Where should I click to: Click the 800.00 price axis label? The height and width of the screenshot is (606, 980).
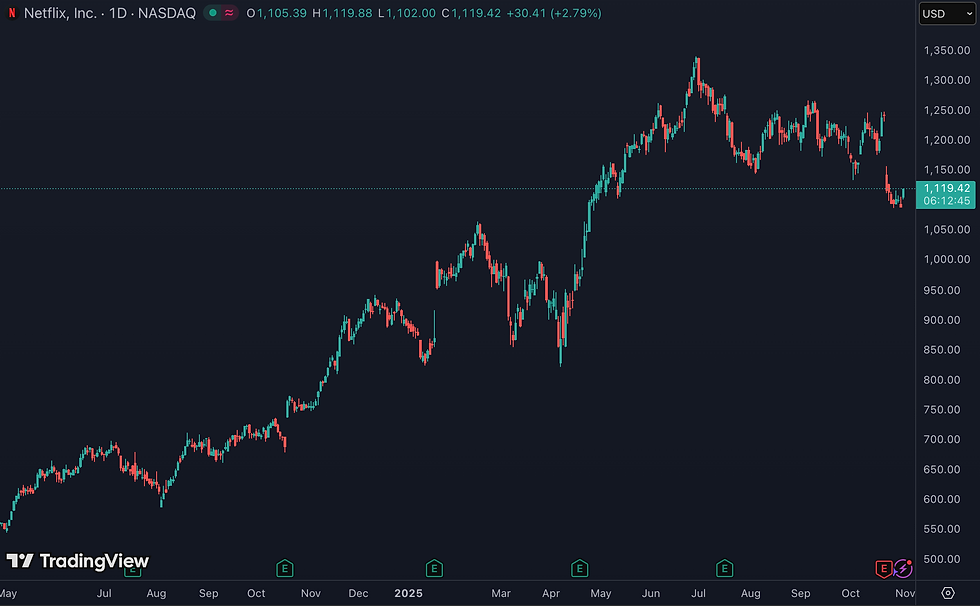pyautogui.click(x=942, y=380)
